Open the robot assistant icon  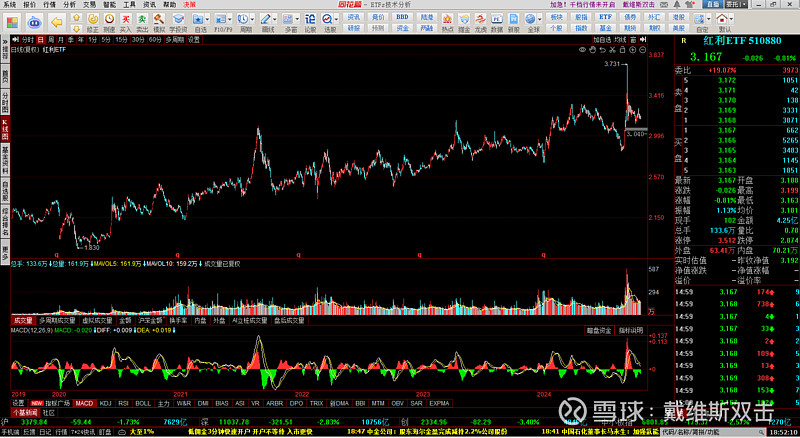tap(34, 22)
